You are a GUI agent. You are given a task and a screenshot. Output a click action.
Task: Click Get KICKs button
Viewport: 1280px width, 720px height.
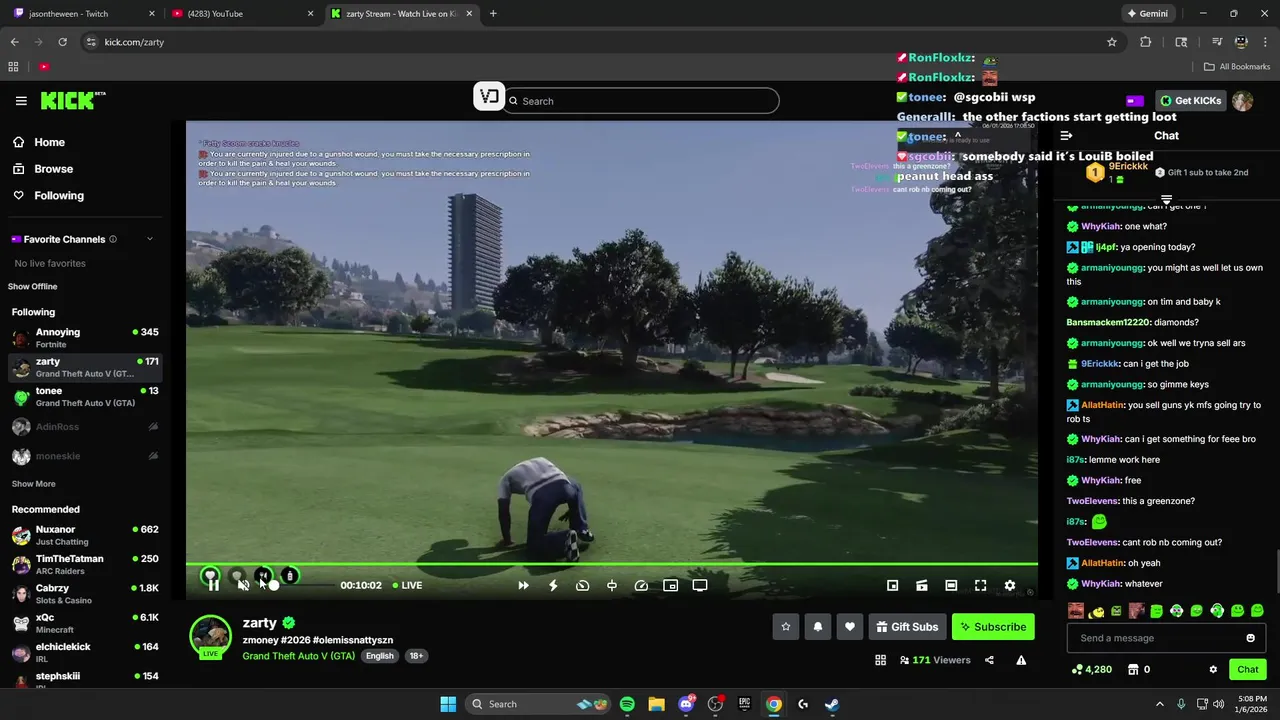click(1190, 101)
